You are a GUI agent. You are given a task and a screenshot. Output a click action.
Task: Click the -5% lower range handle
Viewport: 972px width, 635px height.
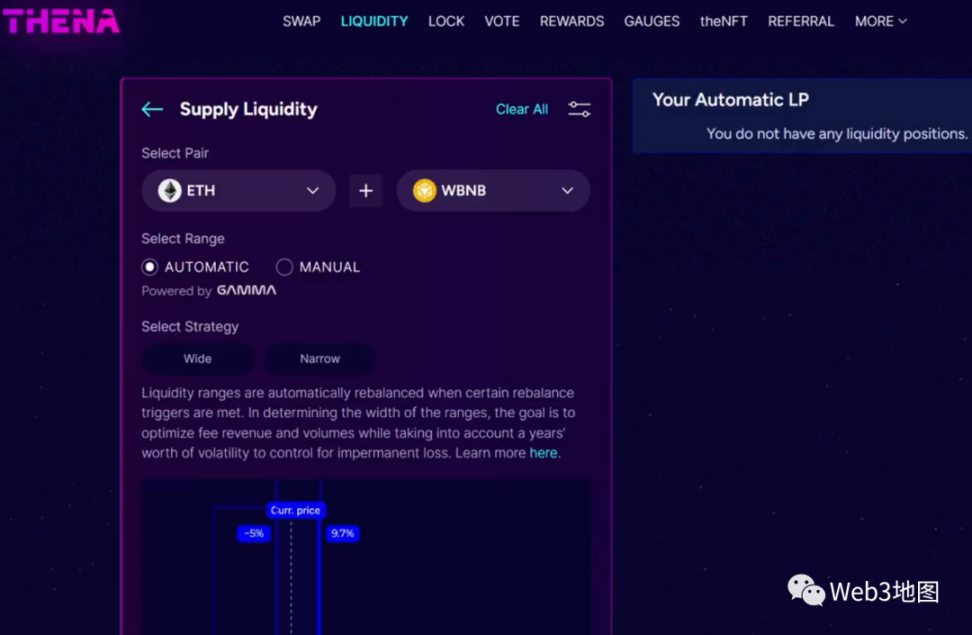point(254,533)
